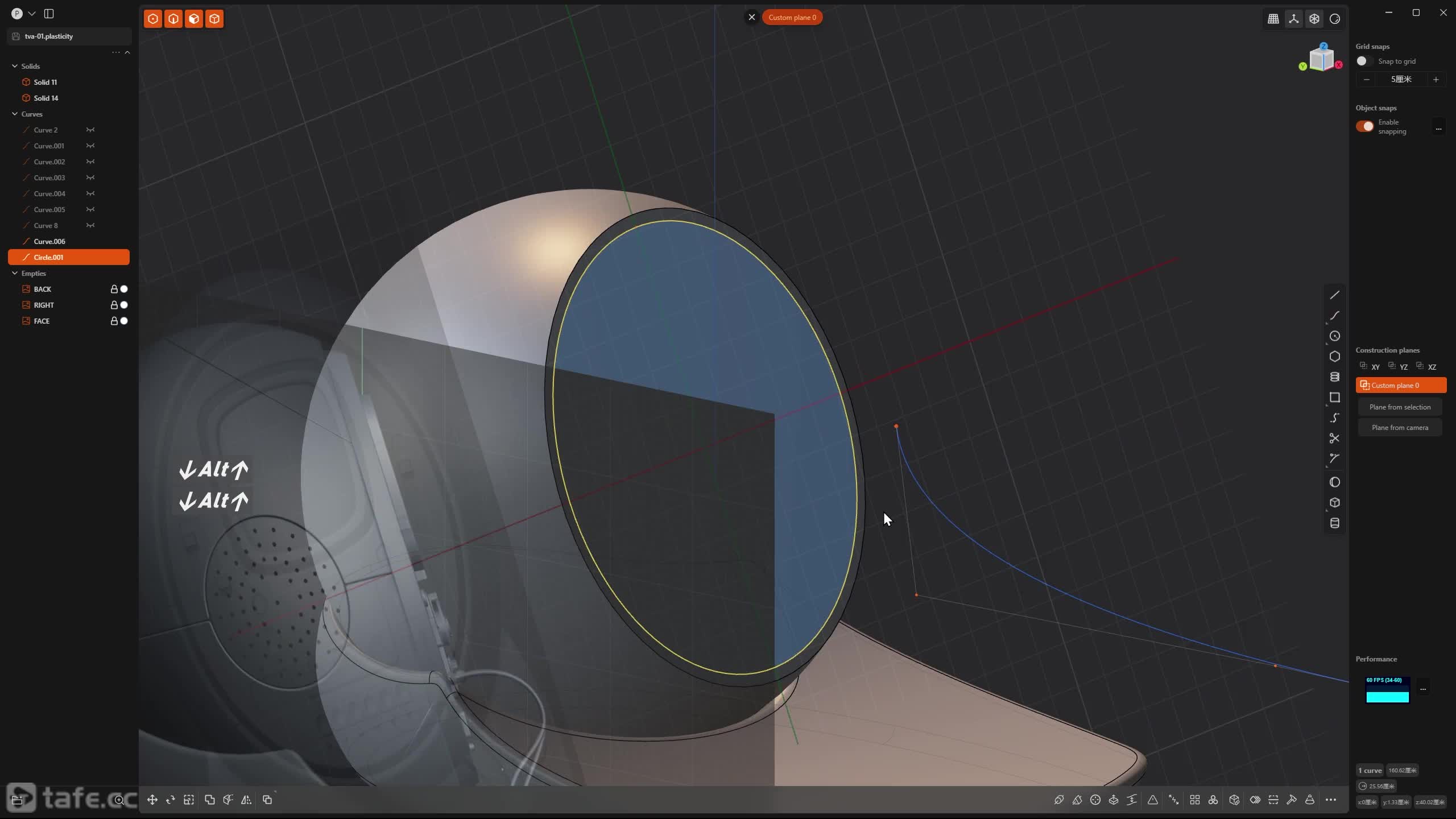Select Curve.006 in the outliner
This screenshot has width=1456, height=819.
click(x=49, y=241)
